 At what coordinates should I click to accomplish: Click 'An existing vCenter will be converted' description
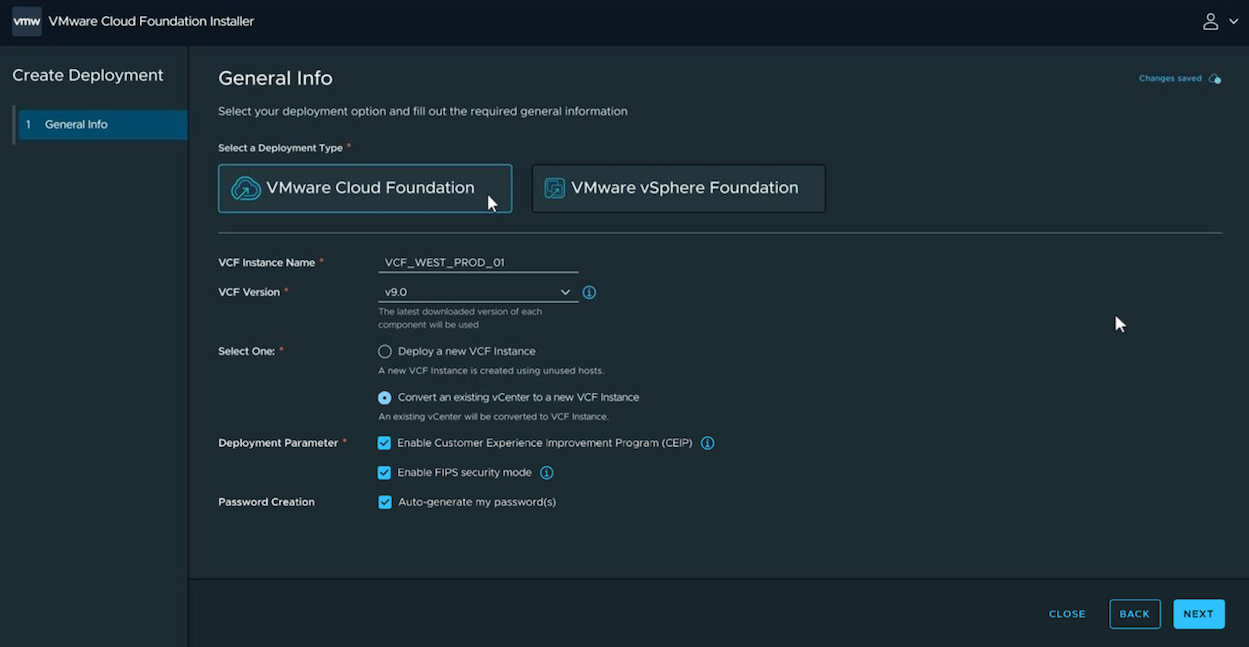[x=493, y=416]
